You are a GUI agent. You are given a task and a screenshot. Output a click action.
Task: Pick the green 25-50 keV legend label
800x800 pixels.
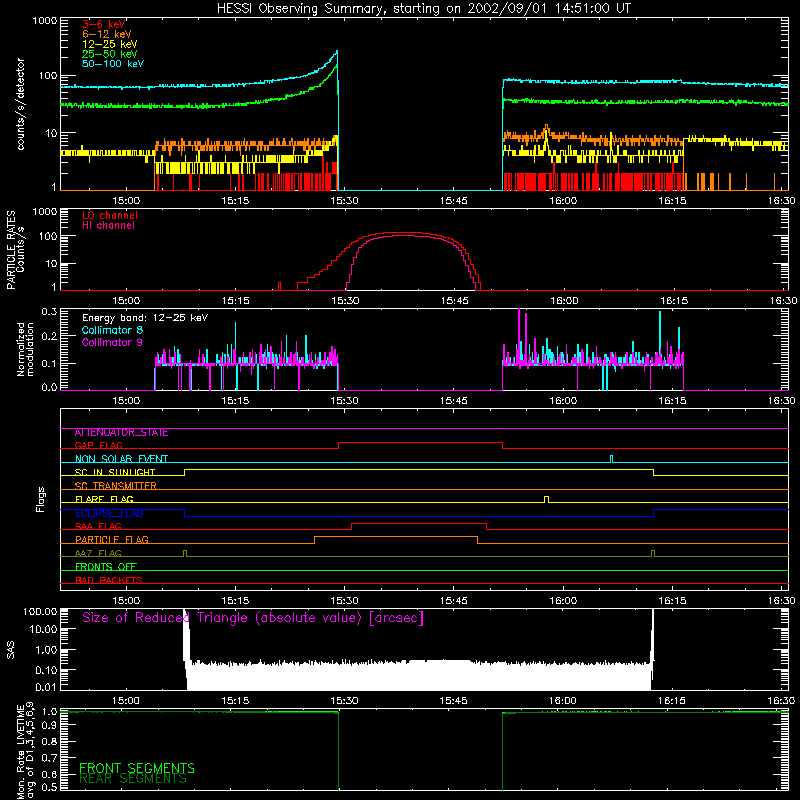(x=109, y=54)
